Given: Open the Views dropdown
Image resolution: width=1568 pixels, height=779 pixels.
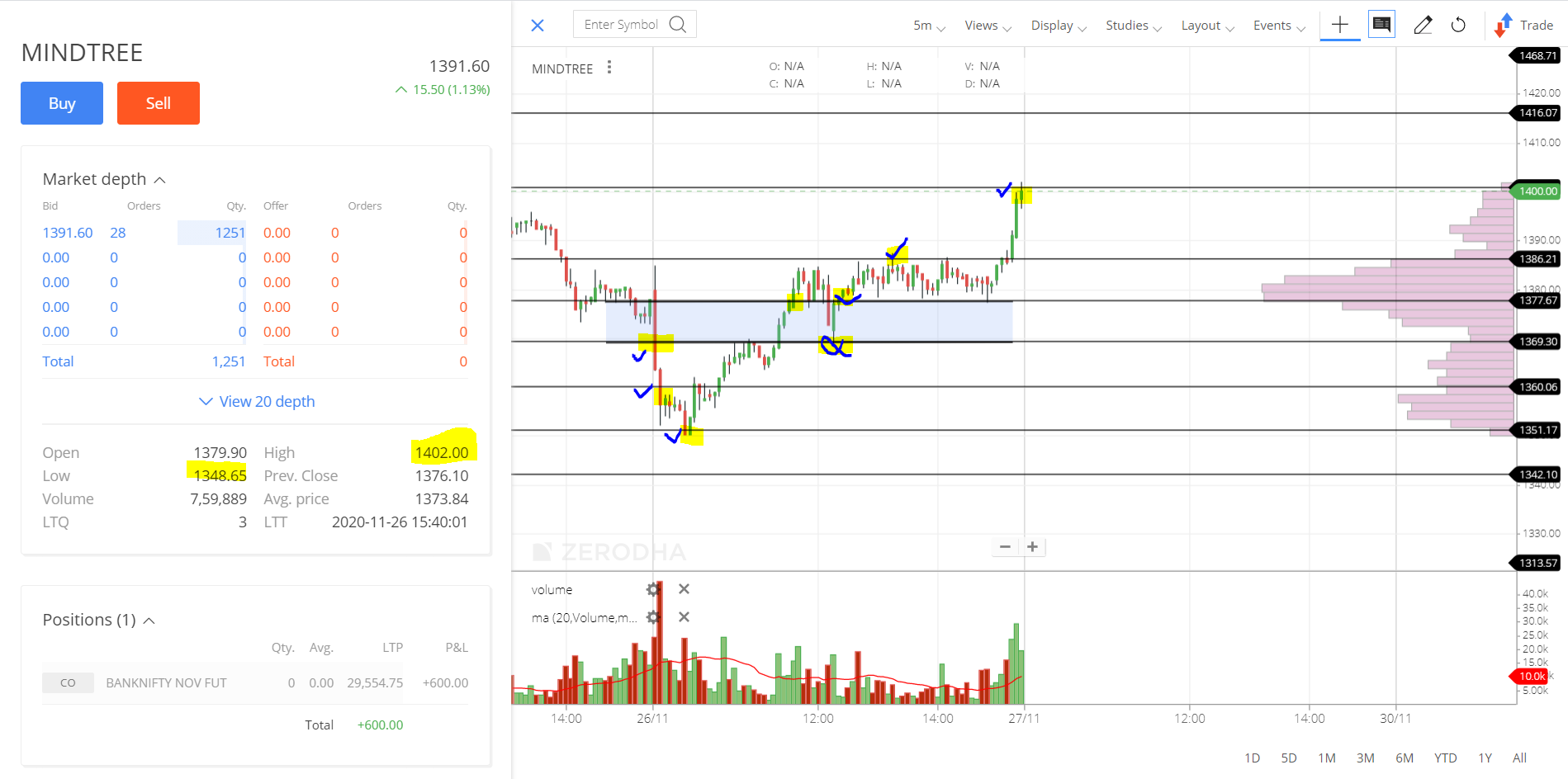Looking at the screenshot, I should click(x=988, y=26).
